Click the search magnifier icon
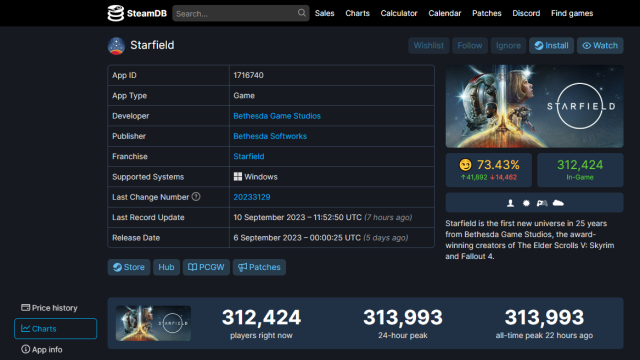640x360 pixels. (x=302, y=13)
